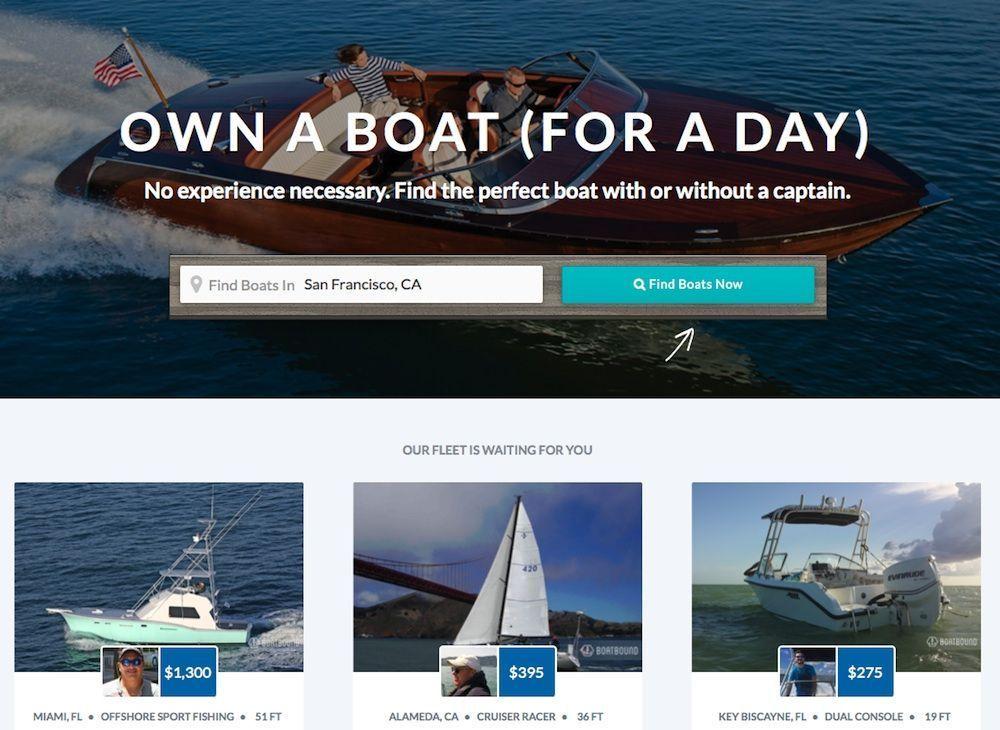Open Alameda boat owner's profile photo
The height and width of the screenshot is (730, 1000).
(469, 672)
